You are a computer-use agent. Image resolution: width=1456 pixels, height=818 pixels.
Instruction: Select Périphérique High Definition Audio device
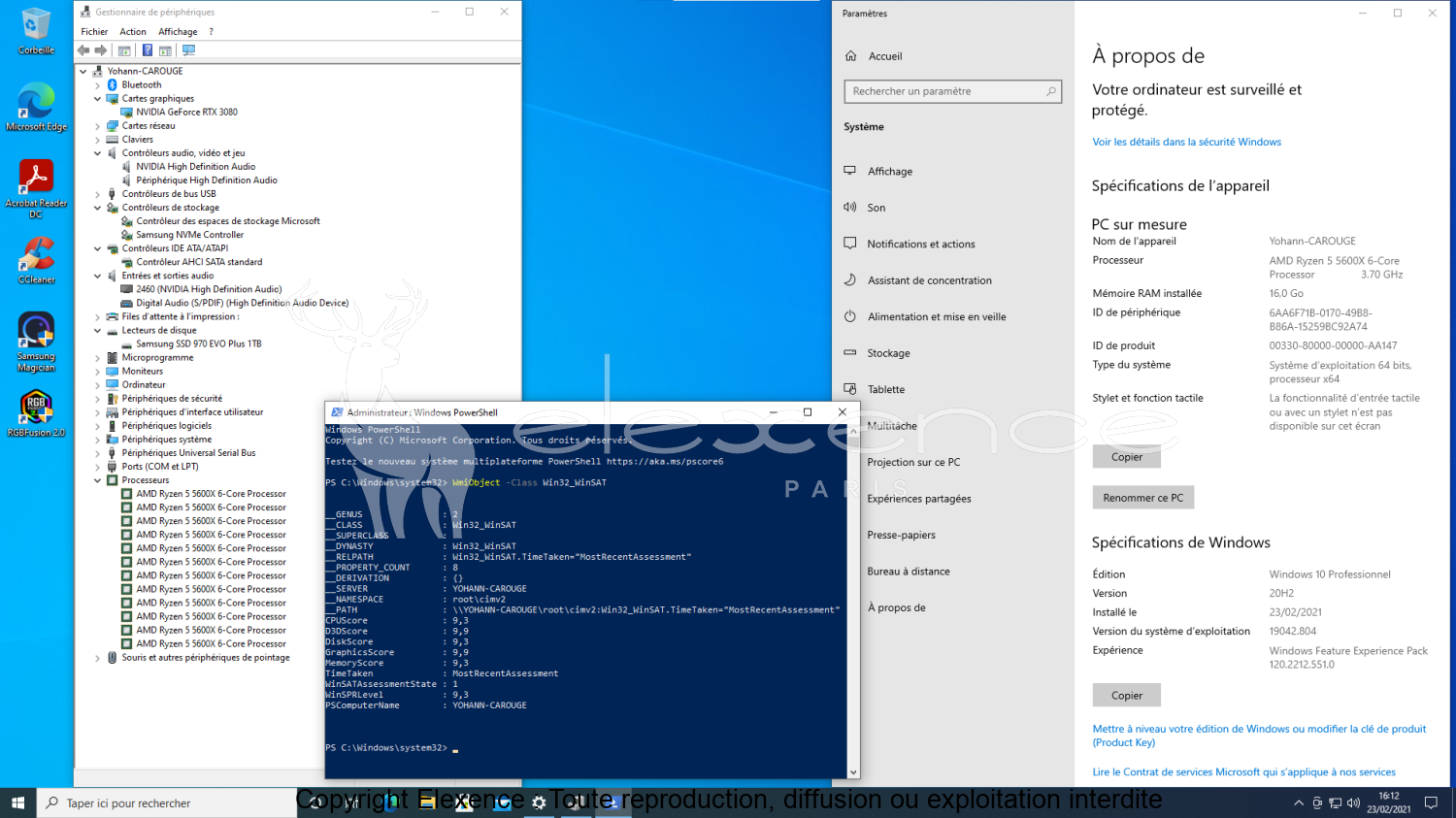point(206,180)
